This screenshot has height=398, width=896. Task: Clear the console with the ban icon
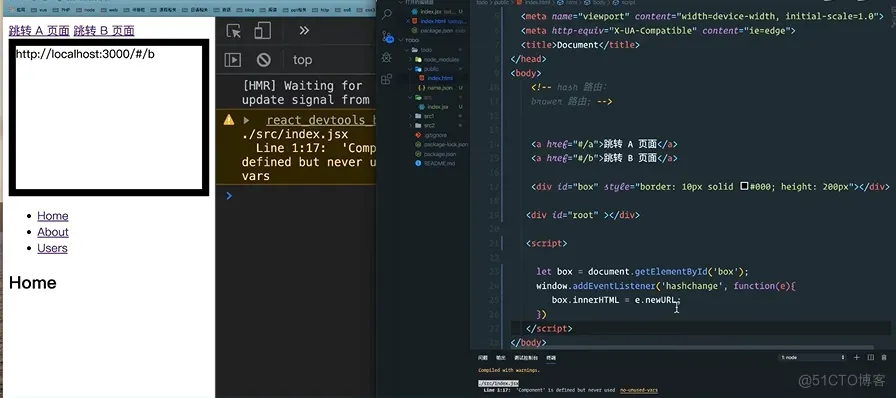(x=263, y=59)
